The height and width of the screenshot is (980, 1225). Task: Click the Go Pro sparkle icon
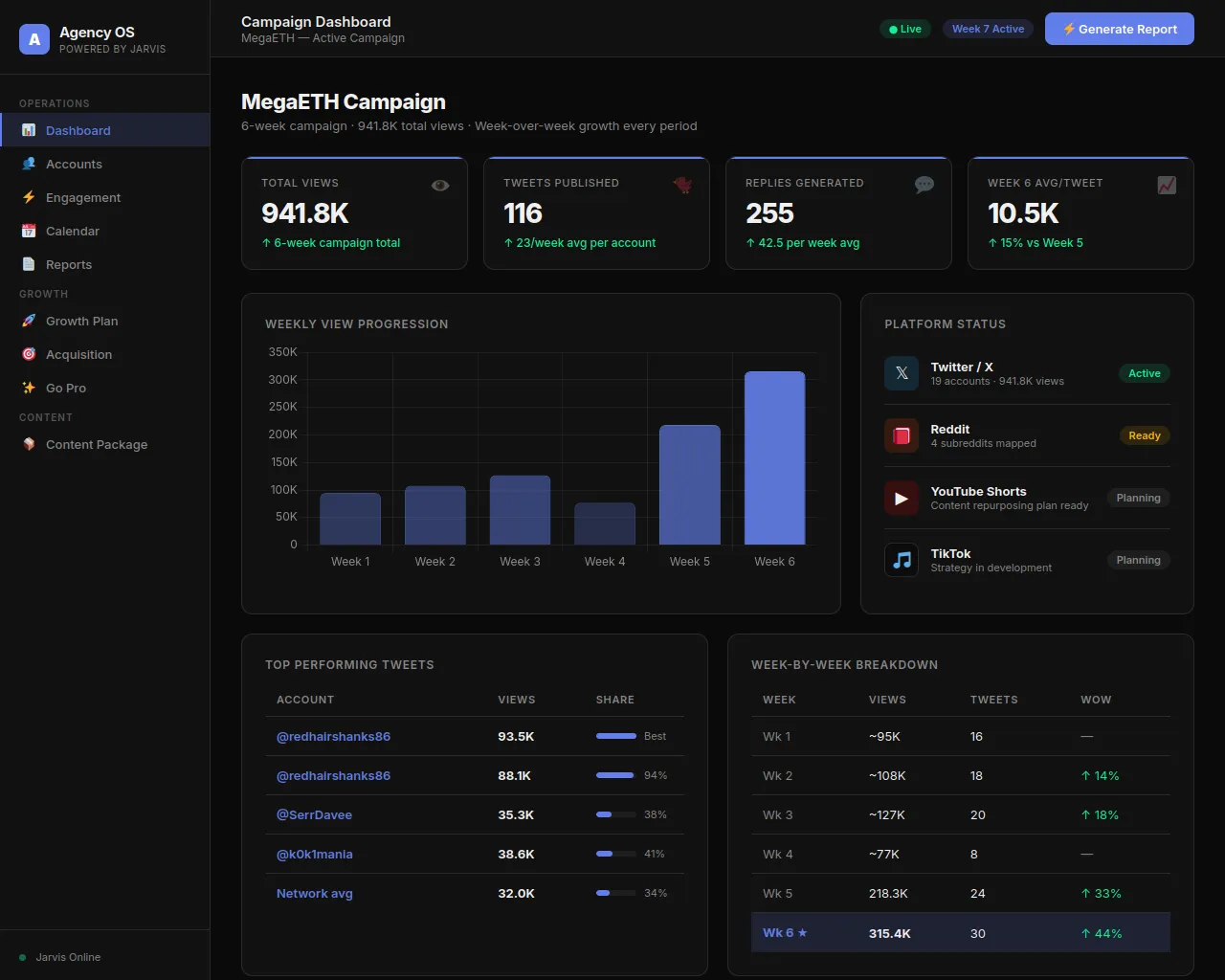click(x=29, y=388)
